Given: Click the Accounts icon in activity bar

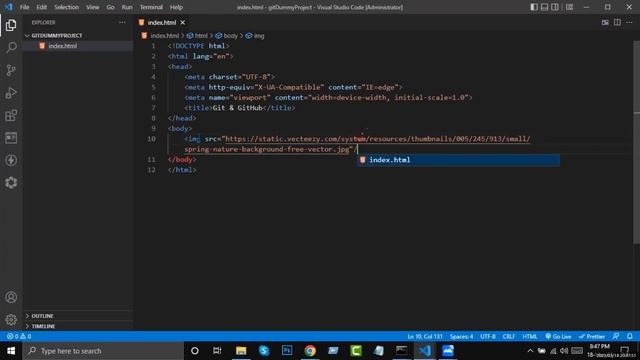Looking at the screenshot, I should pyautogui.click(x=11, y=297).
